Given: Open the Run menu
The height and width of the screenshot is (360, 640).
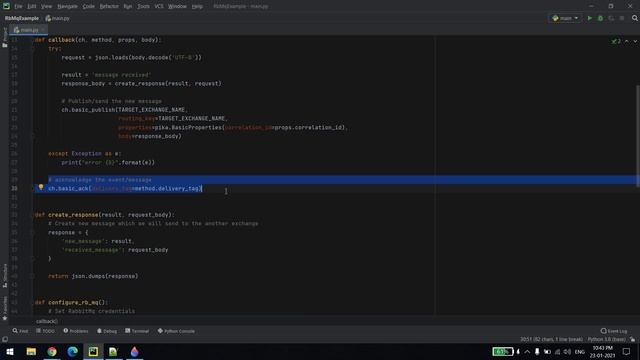Looking at the screenshot, I should (x=128, y=7).
